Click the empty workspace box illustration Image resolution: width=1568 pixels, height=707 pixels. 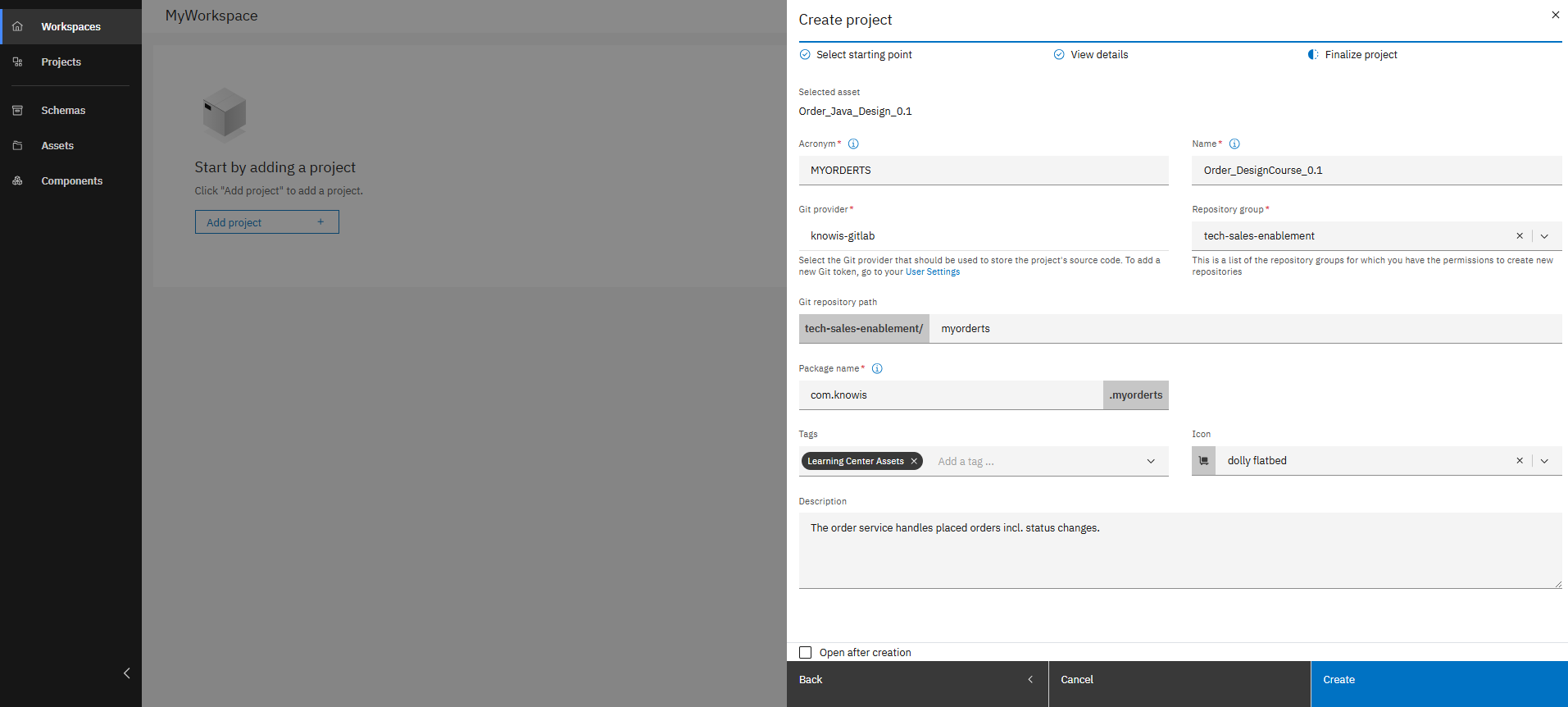pyautogui.click(x=225, y=116)
